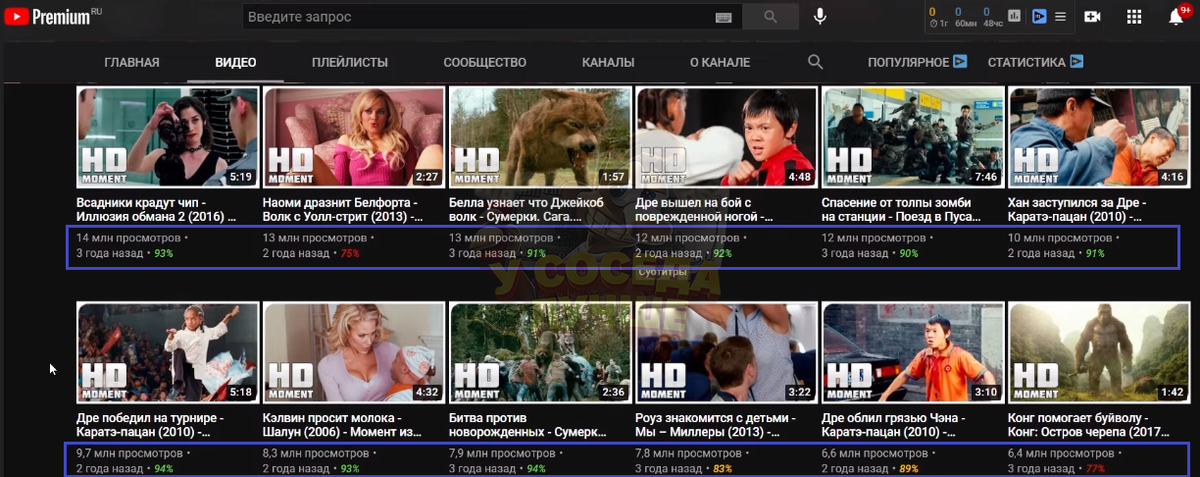The image size is (1200, 477).
Task: Click the 10 млн просмотров text
Action: [x=1060, y=238]
